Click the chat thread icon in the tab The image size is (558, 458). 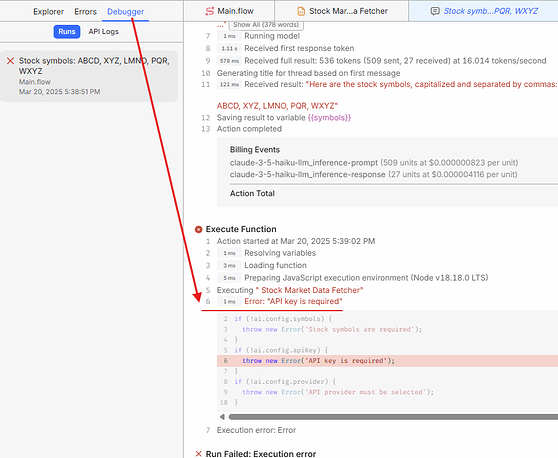(x=435, y=11)
